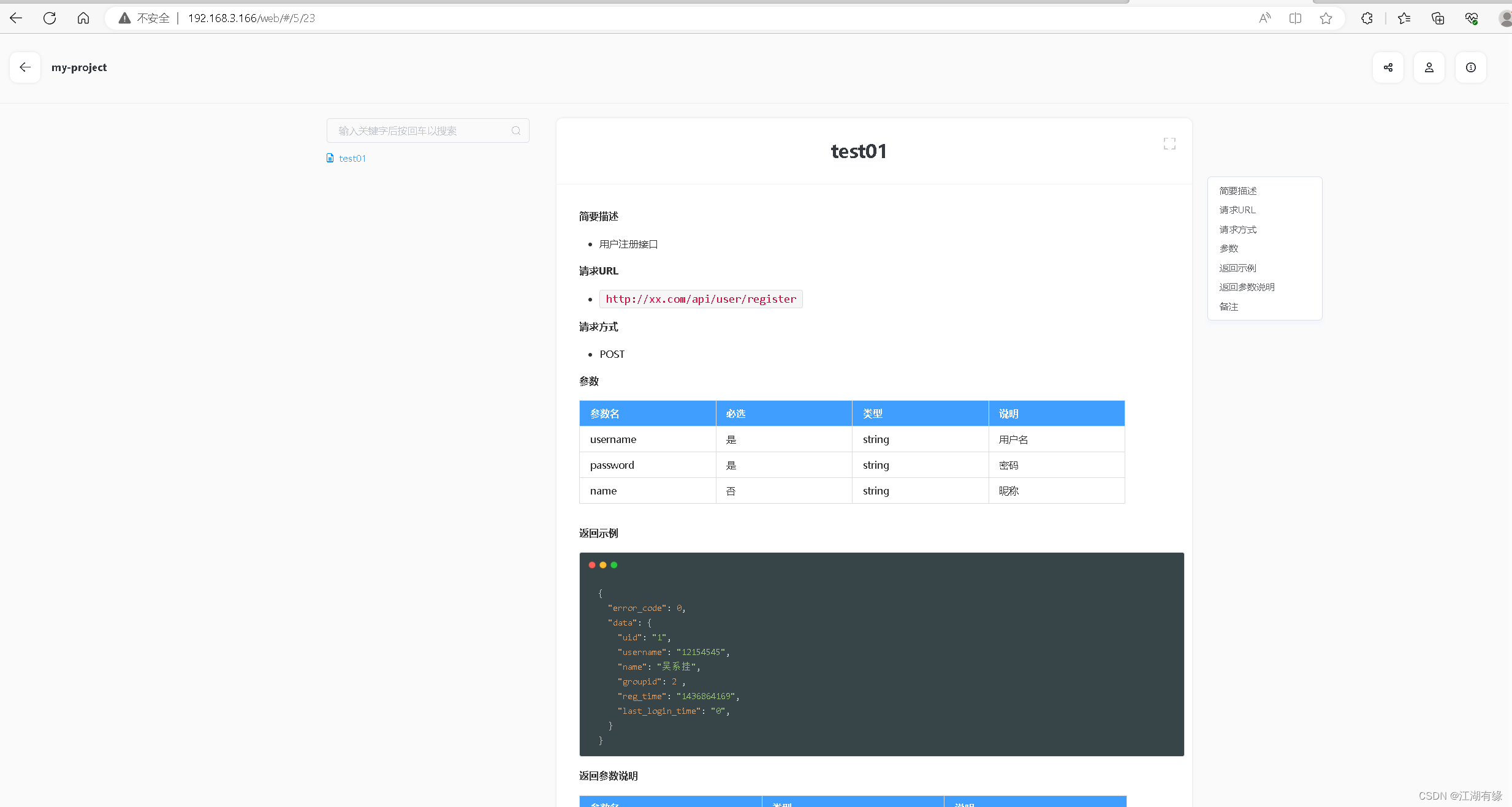This screenshot has height=807, width=1512.
Task: Click the search keyword input field
Action: [428, 131]
